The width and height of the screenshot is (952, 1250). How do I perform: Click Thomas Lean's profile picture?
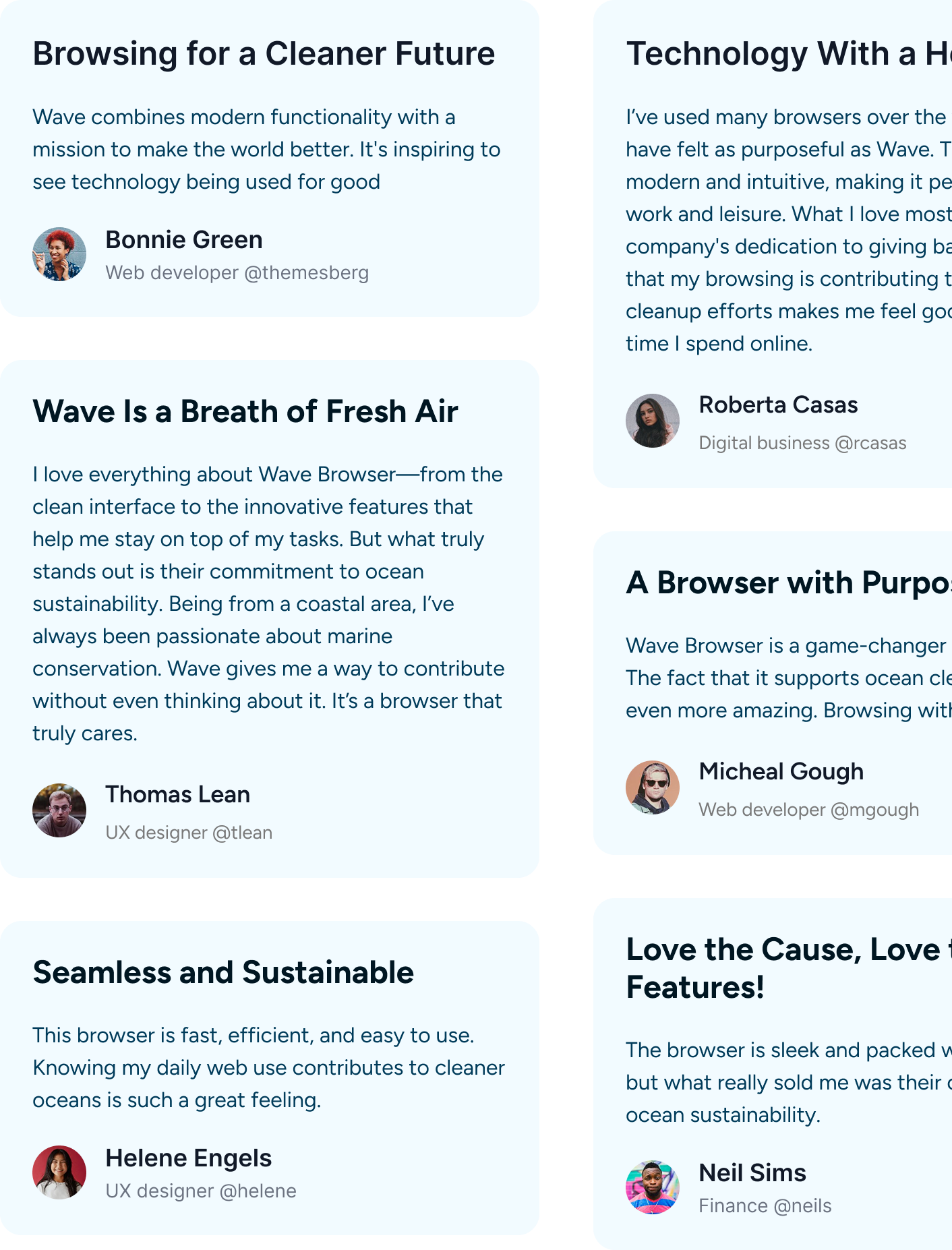59,810
